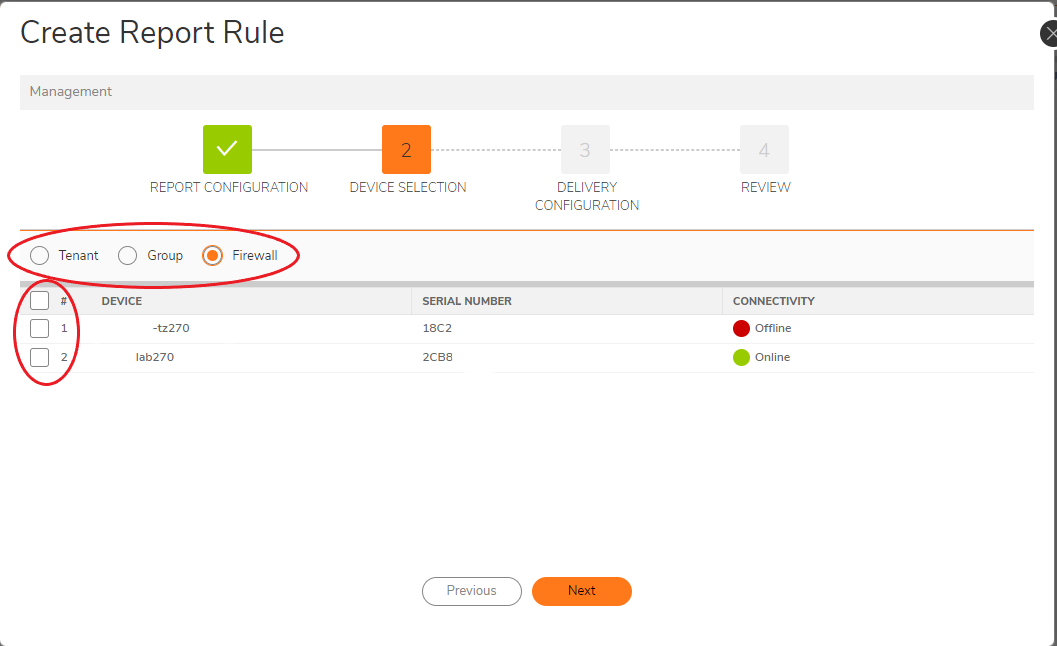Select the Tenant radio button
This screenshot has height=646, width=1057.
point(40,255)
